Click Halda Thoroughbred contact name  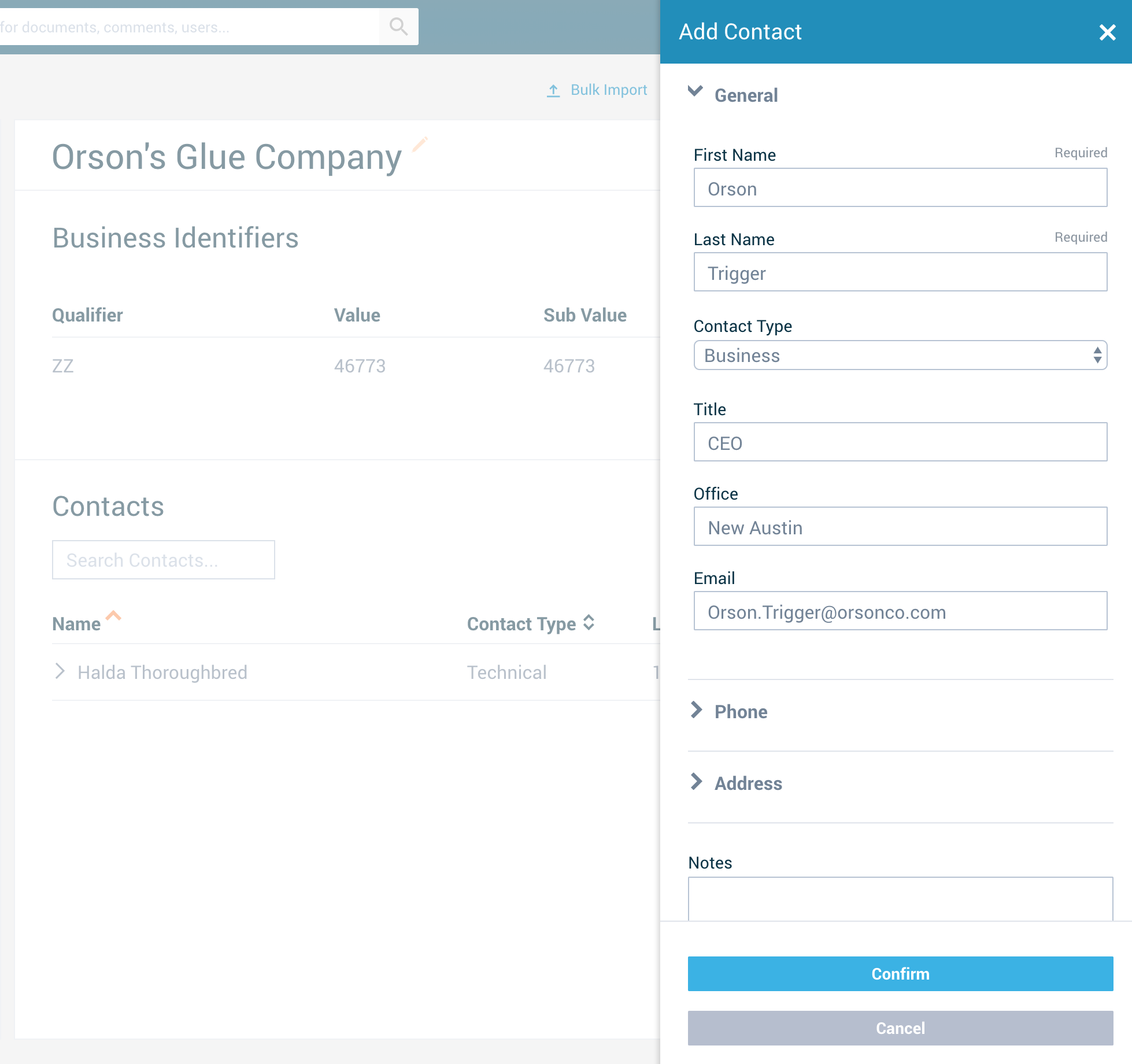162,673
